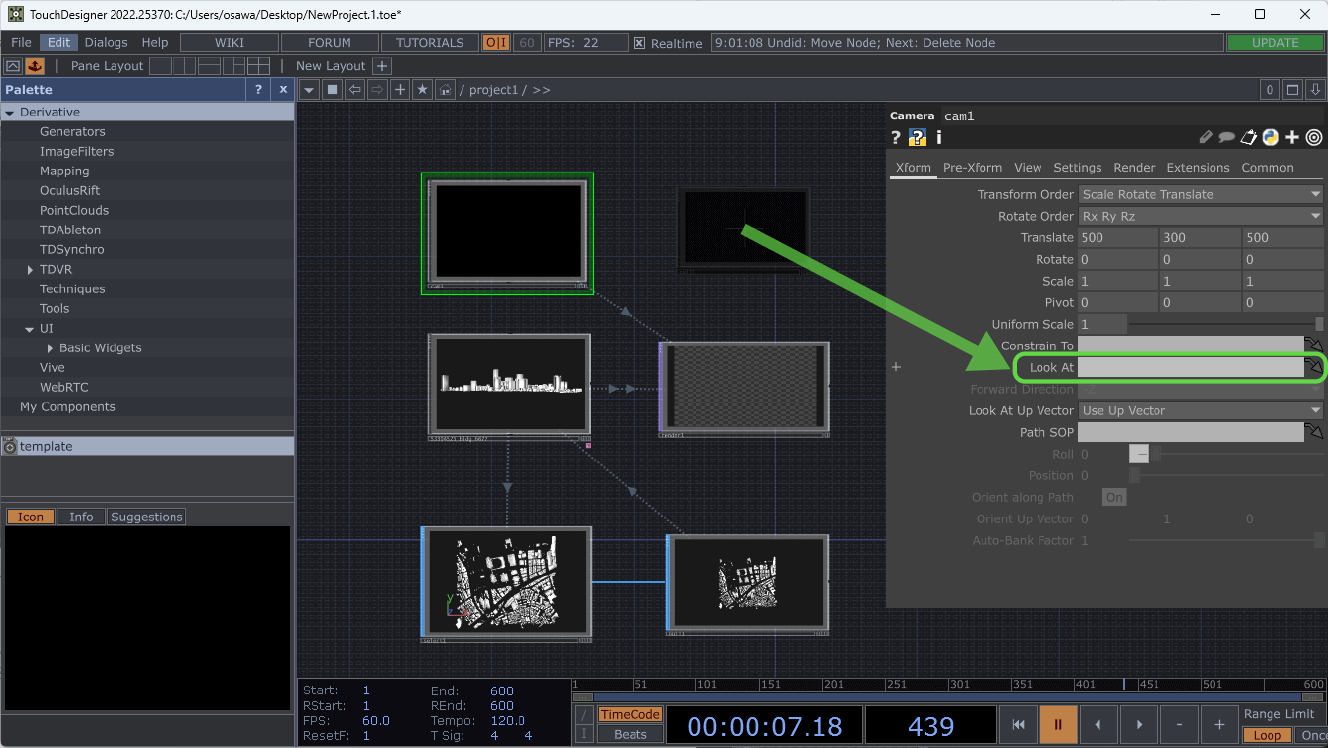Open the File menu
The height and width of the screenshot is (748, 1328).
tap(21, 43)
